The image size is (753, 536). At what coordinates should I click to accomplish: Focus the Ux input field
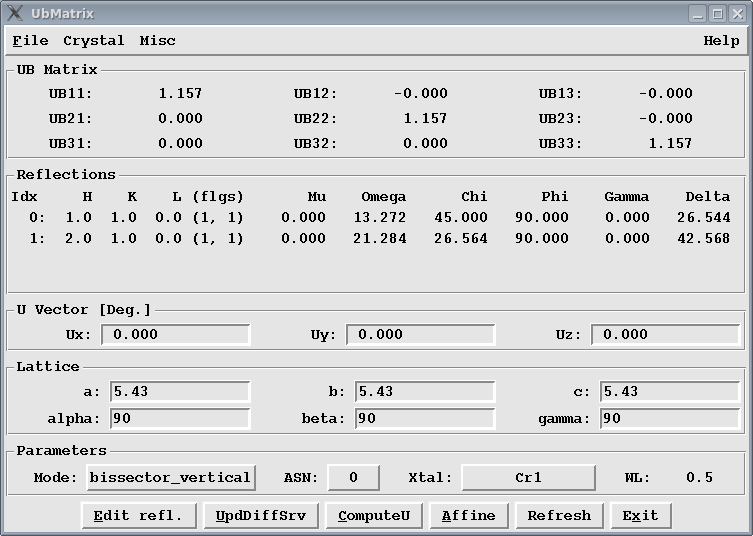(175, 334)
